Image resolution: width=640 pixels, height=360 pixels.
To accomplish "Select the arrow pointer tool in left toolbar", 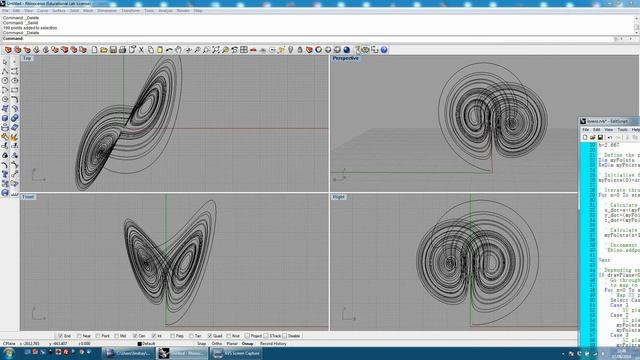I will click(5, 62).
